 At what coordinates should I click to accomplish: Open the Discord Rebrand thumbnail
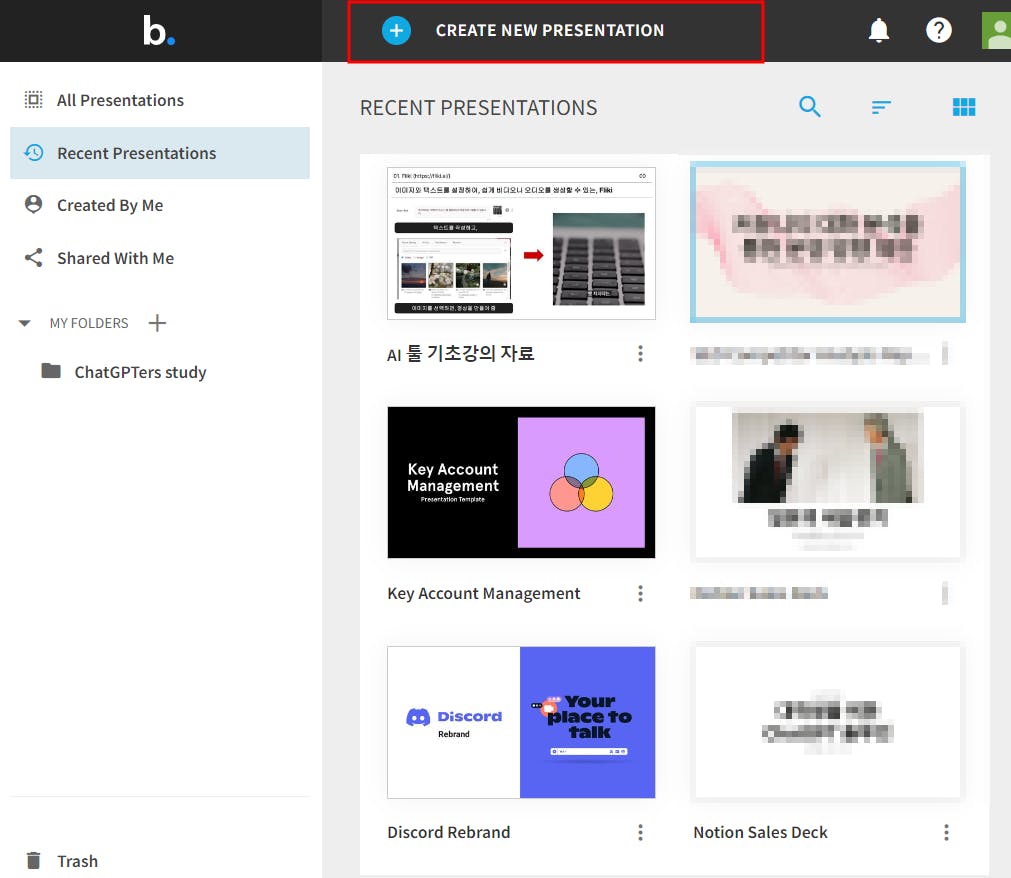(521, 722)
